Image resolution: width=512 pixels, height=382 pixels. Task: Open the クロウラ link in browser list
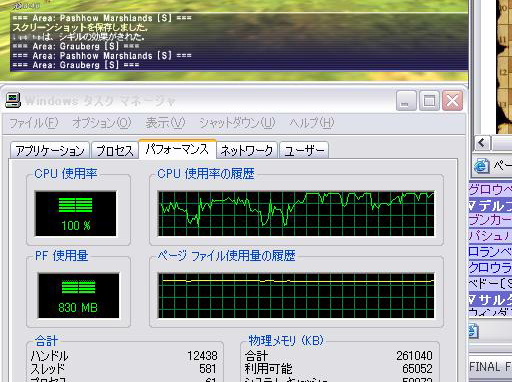[x=490, y=267]
